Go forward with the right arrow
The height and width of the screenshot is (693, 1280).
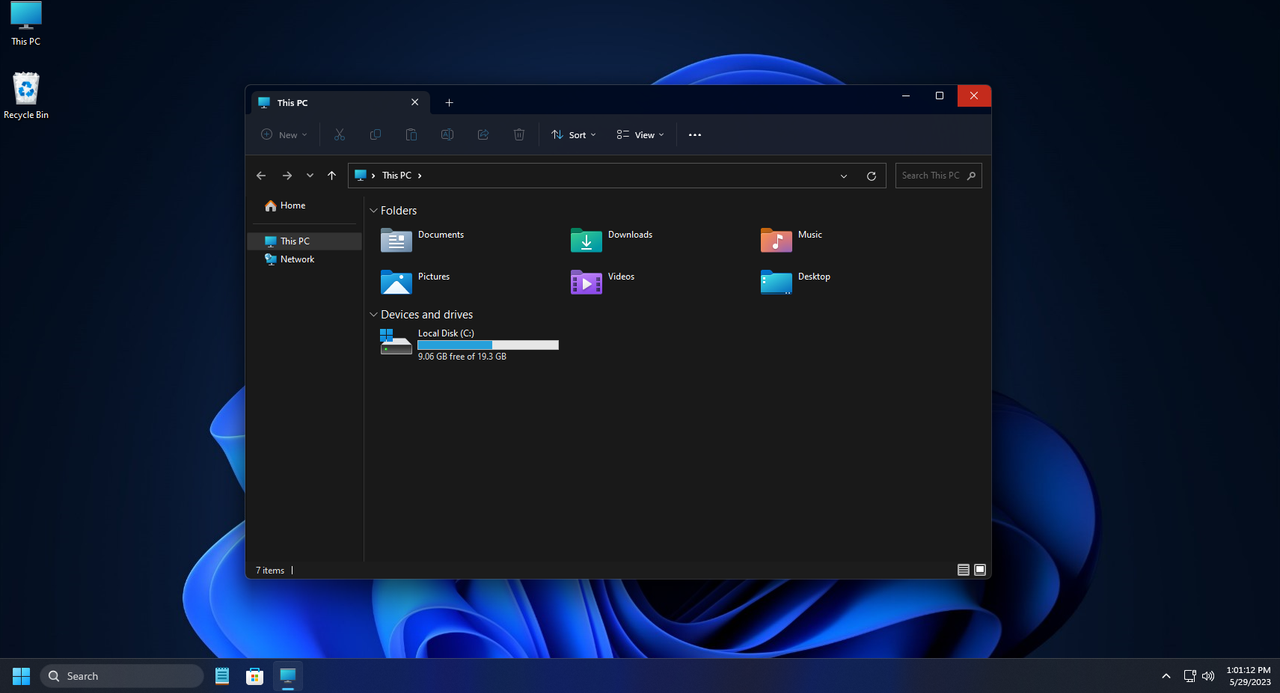click(287, 176)
